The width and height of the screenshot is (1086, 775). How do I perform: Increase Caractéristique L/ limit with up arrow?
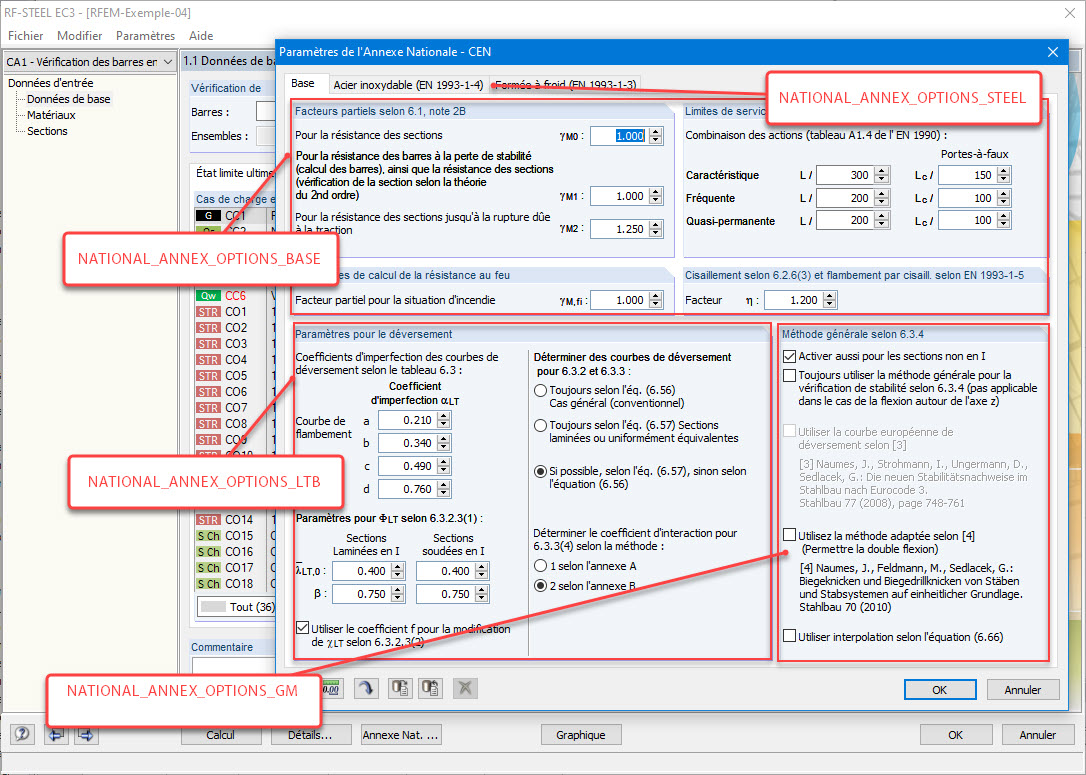(x=881, y=170)
